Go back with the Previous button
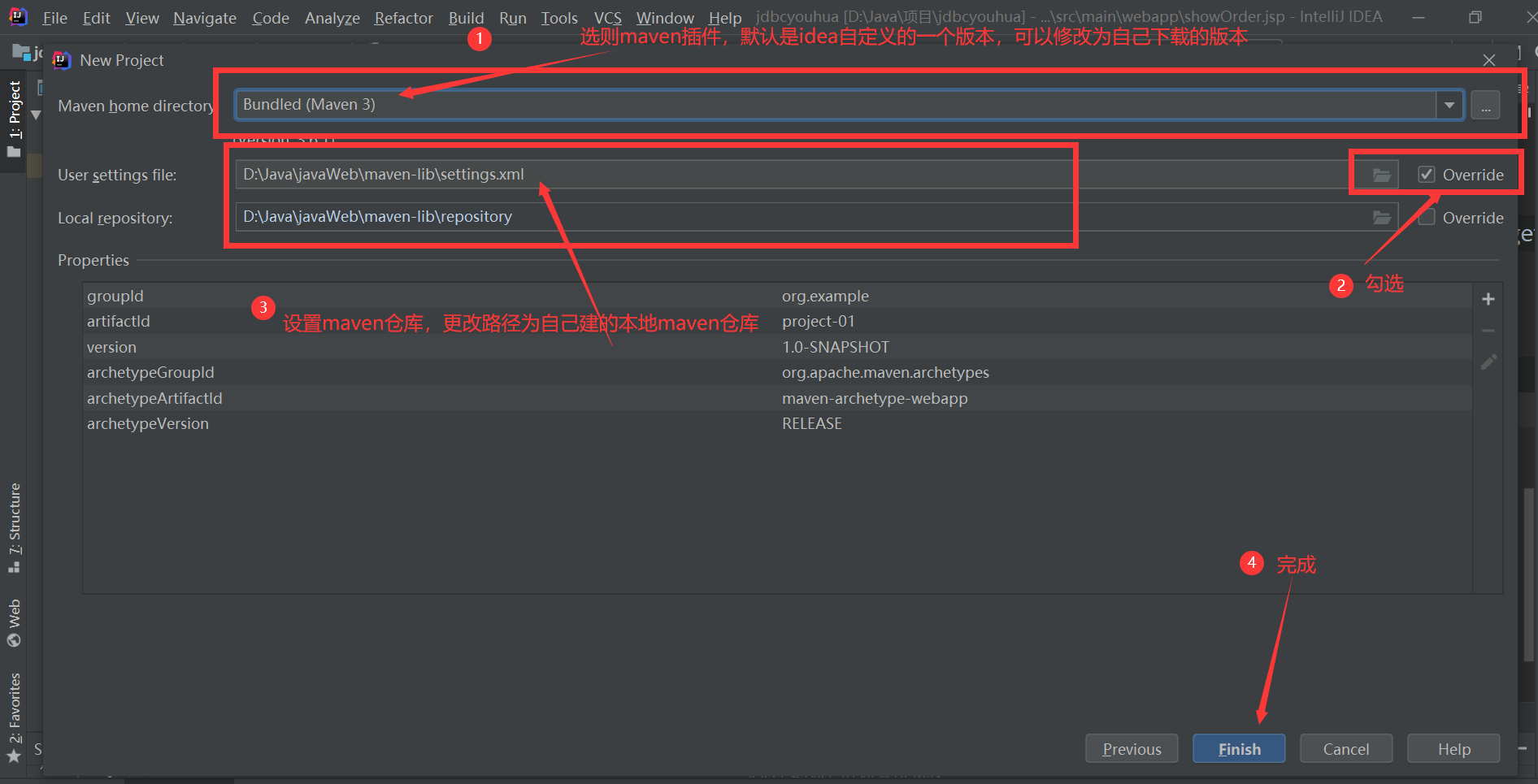The height and width of the screenshot is (784, 1538). pos(1132,749)
